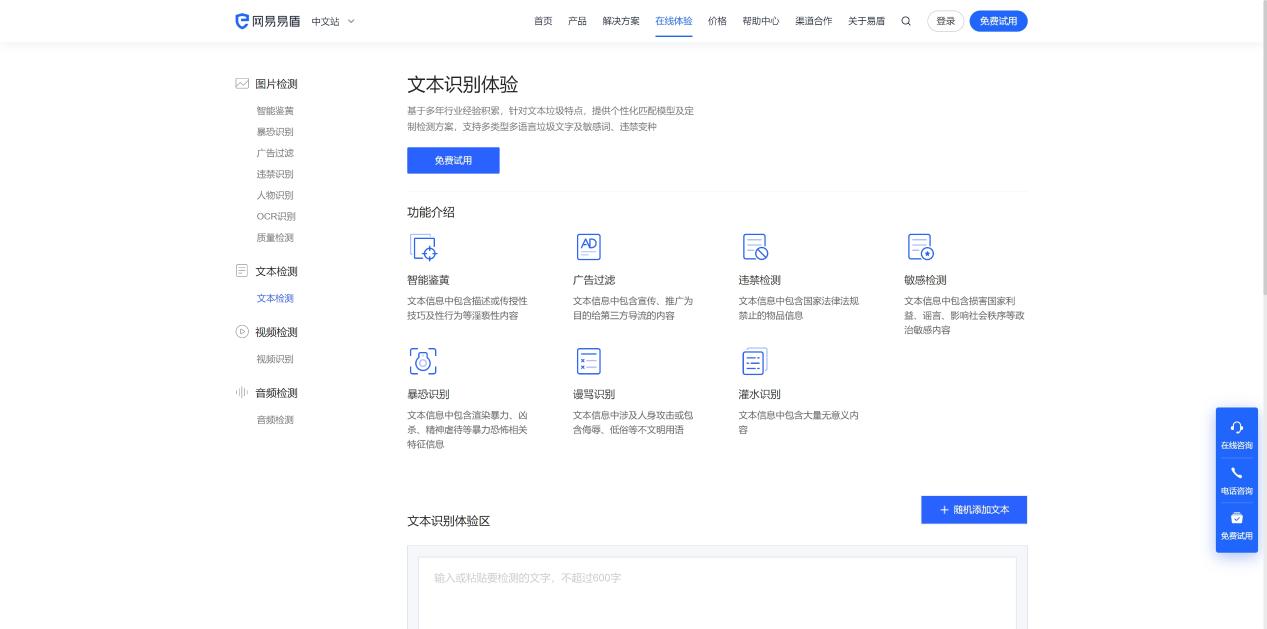Click the 功能介绍 section heading
The height and width of the screenshot is (629, 1267).
431,212
